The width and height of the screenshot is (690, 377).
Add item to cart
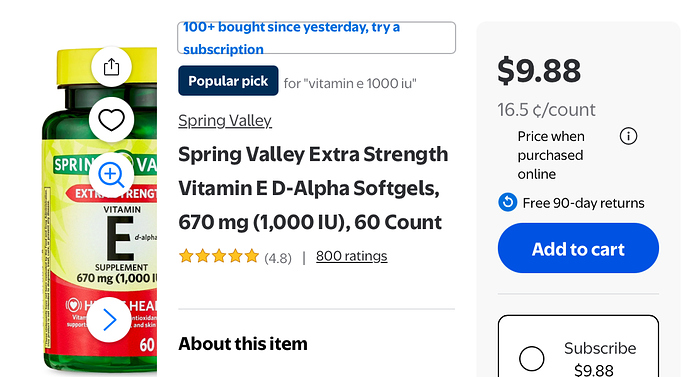pos(578,248)
